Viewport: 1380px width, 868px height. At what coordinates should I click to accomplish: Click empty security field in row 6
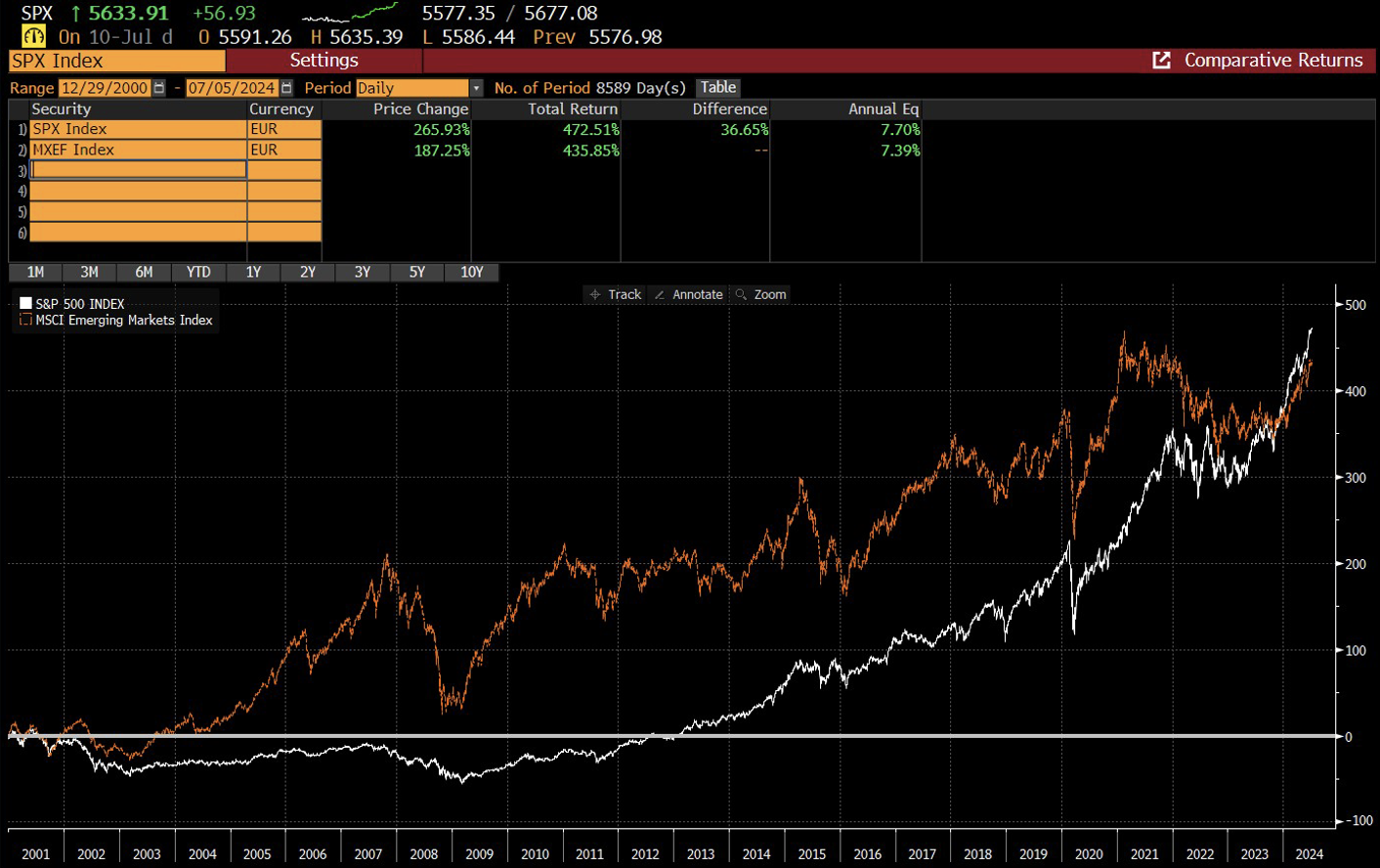tap(138, 233)
